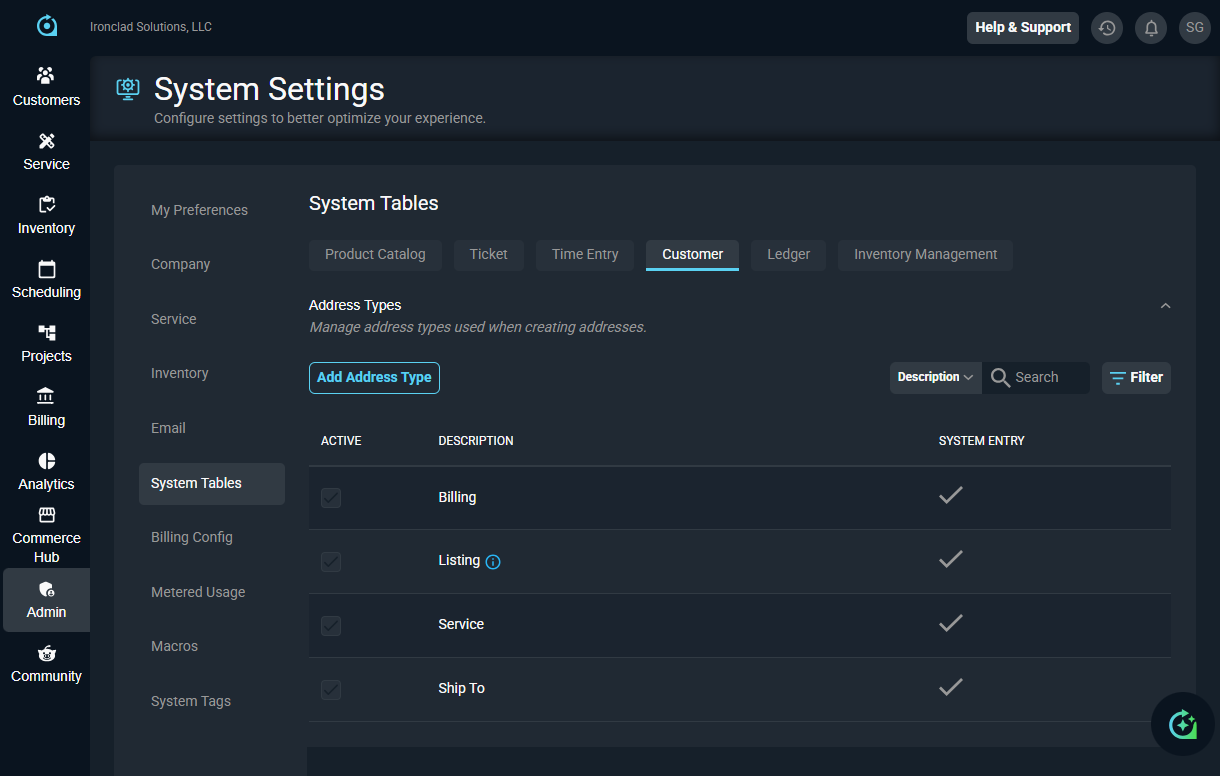
Task: Open the Scheduling calendar icon
Action: (x=46, y=269)
